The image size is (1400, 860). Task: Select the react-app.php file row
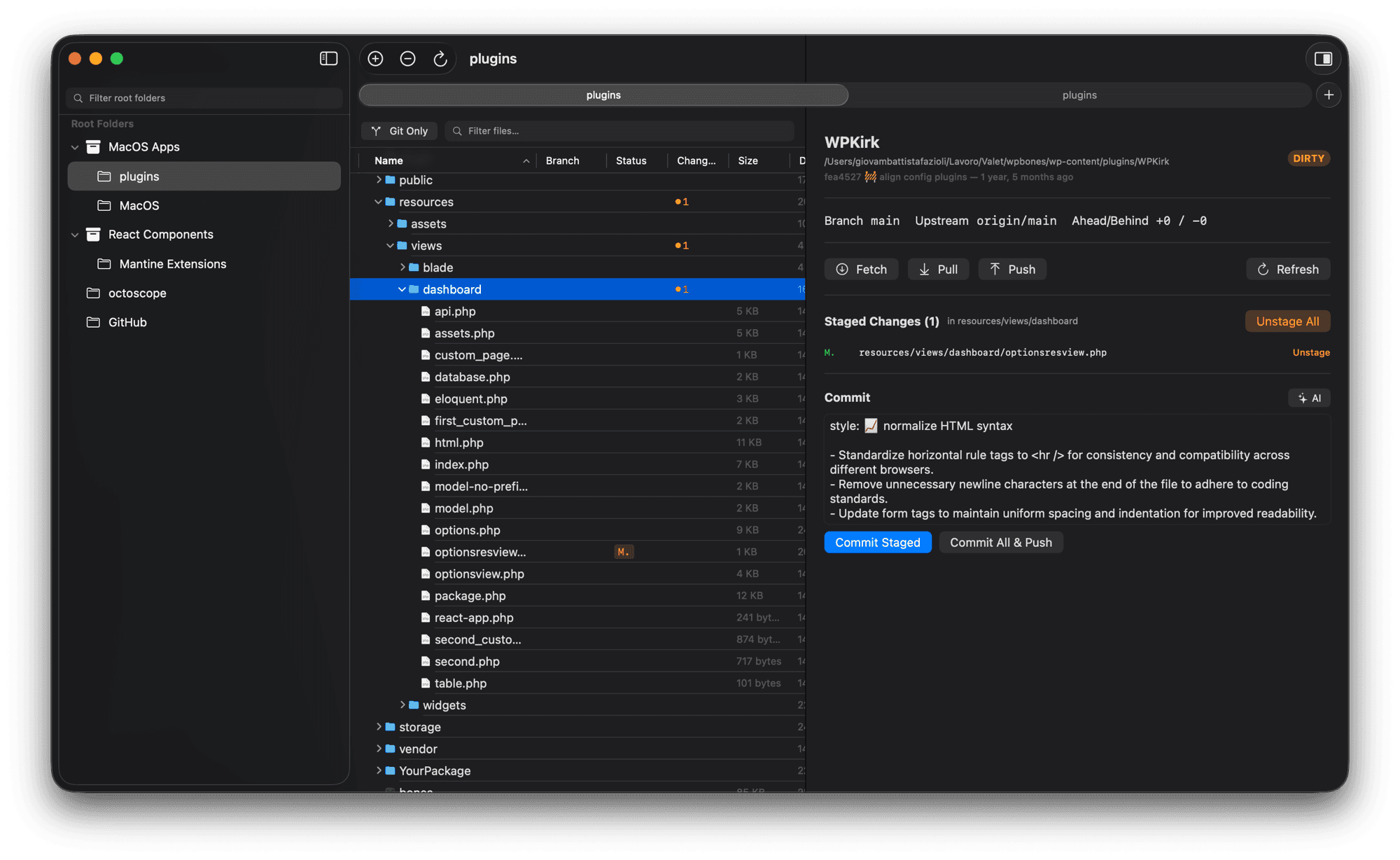[x=577, y=618]
